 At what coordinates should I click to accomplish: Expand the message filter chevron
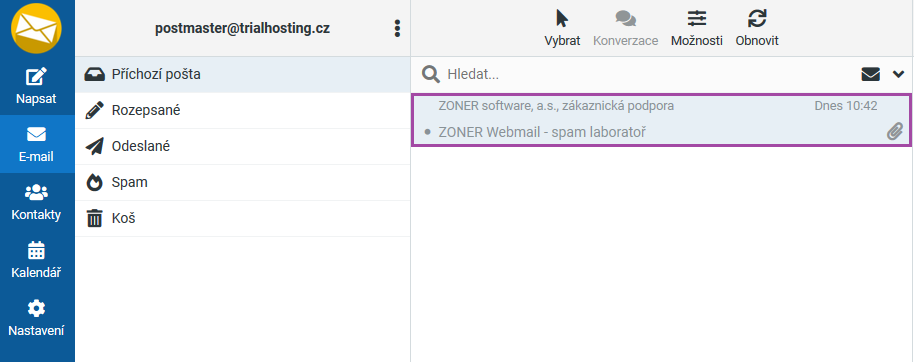pyautogui.click(x=898, y=74)
